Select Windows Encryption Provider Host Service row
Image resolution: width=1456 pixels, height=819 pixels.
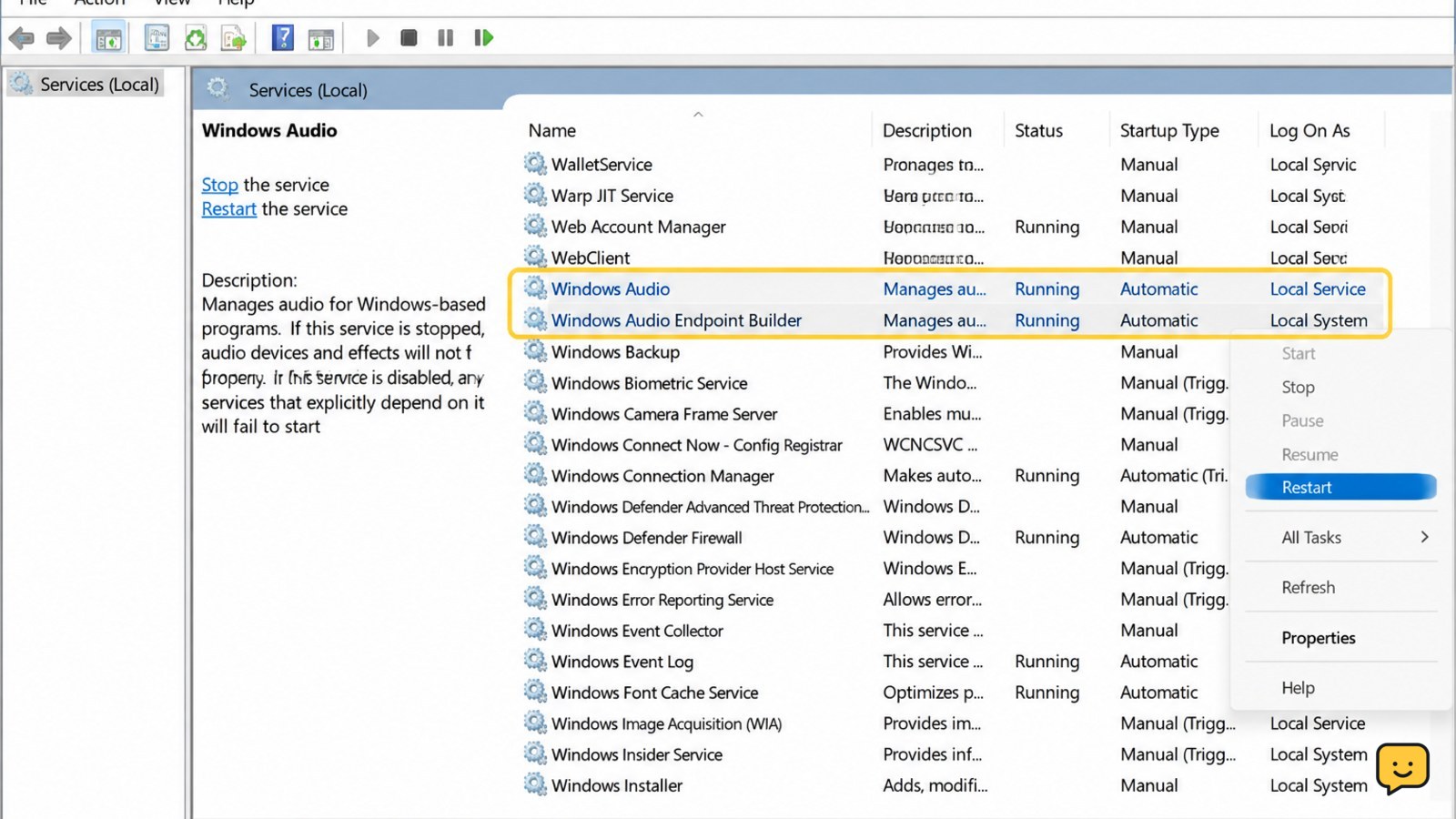point(693,569)
